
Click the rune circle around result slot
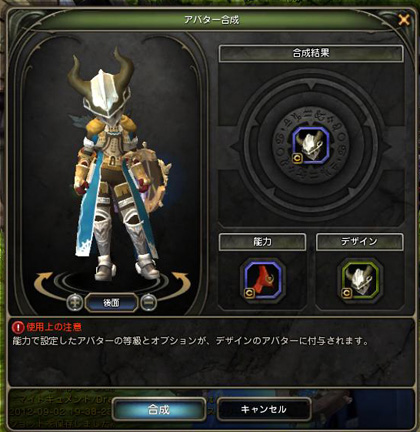(311, 146)
